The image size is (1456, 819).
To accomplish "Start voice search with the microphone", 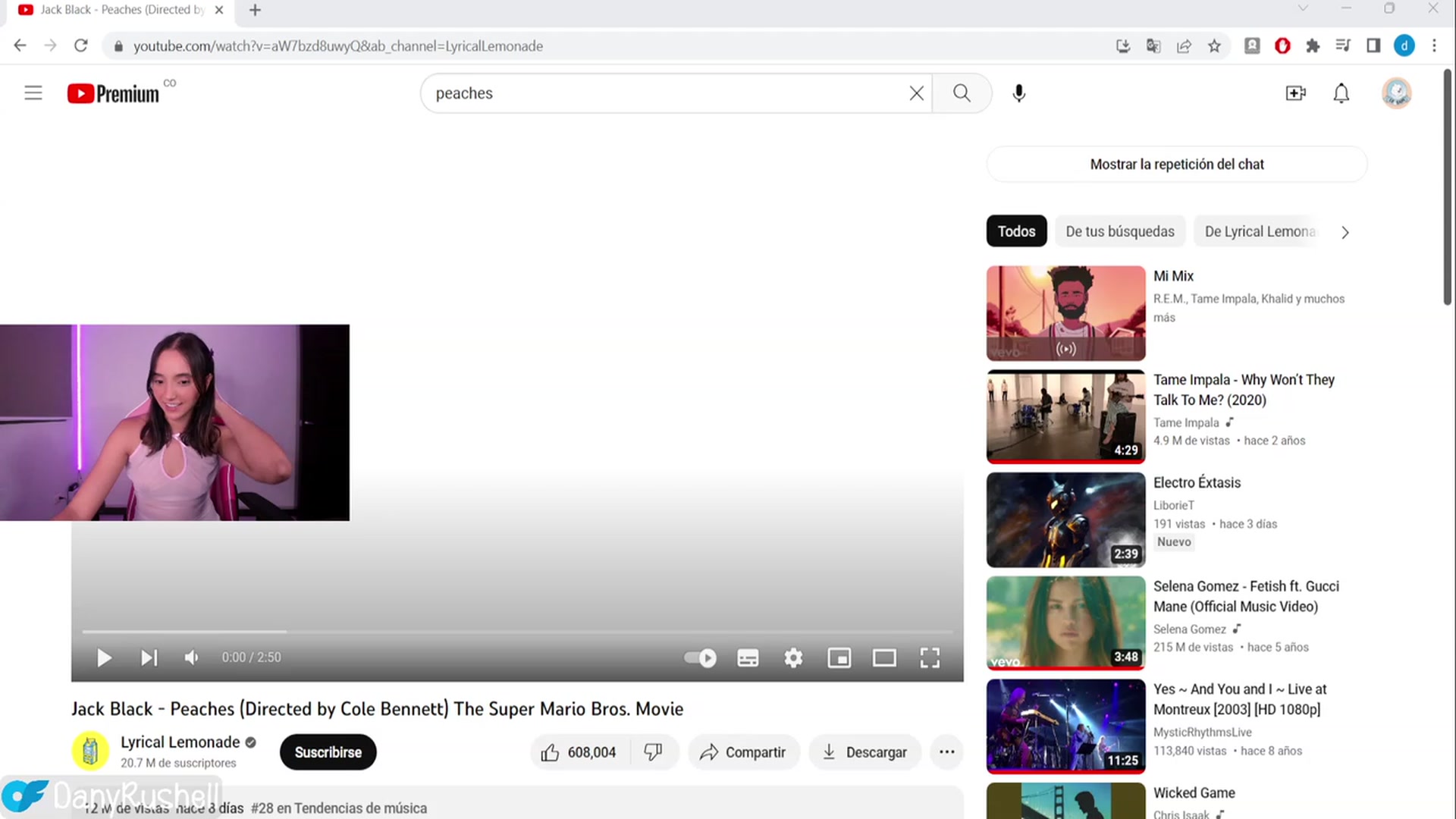I will [x=1019, y=93].
